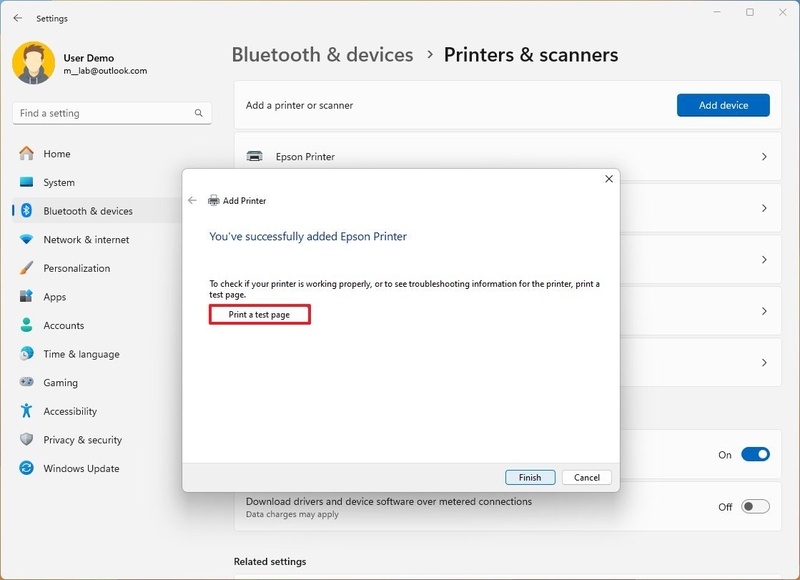The height and width of the screenshot is (580, 800).
Task: Click the m_lab@outlook.com email text
Action: point(105,71)
